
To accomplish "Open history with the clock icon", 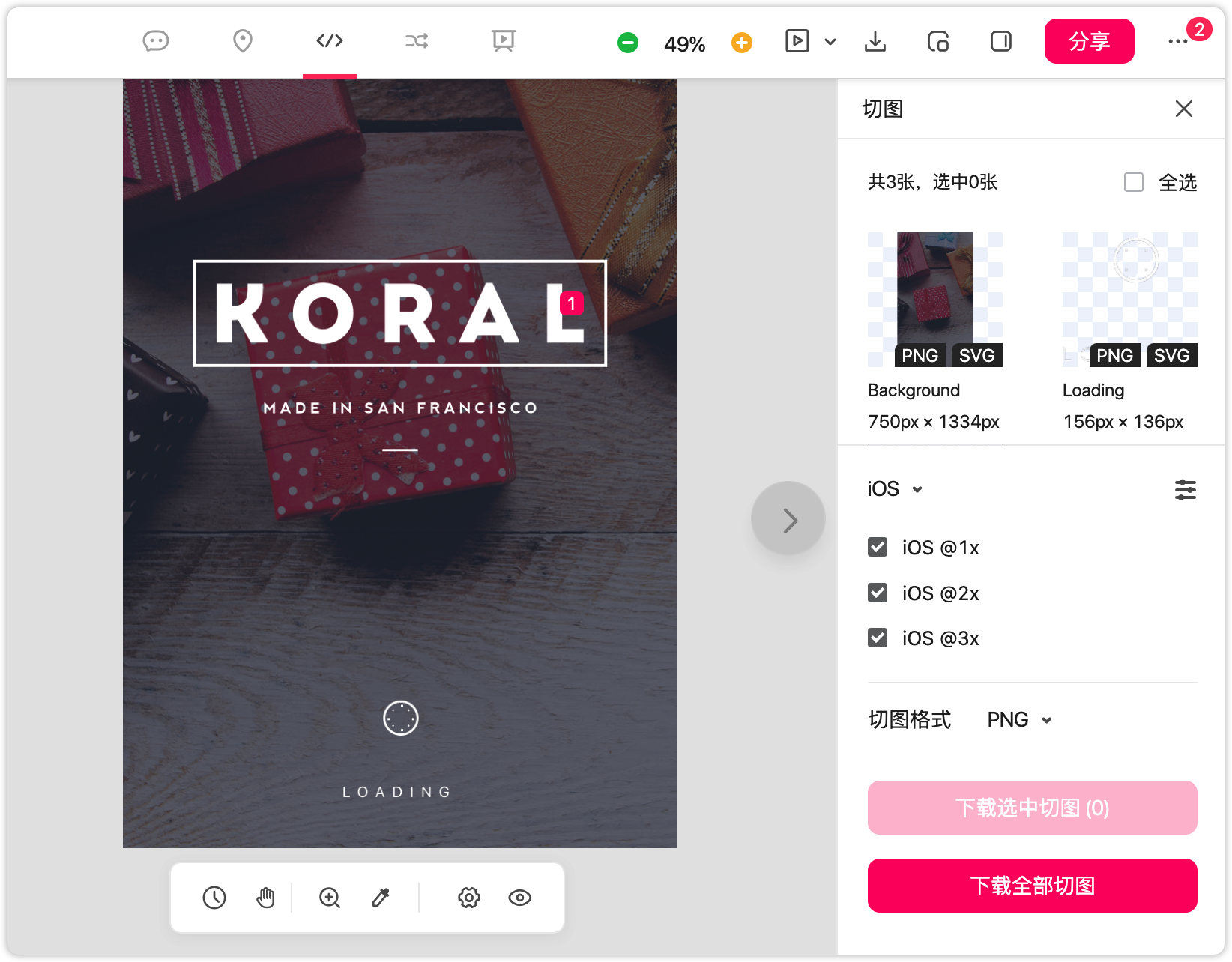I will [214, 898].
